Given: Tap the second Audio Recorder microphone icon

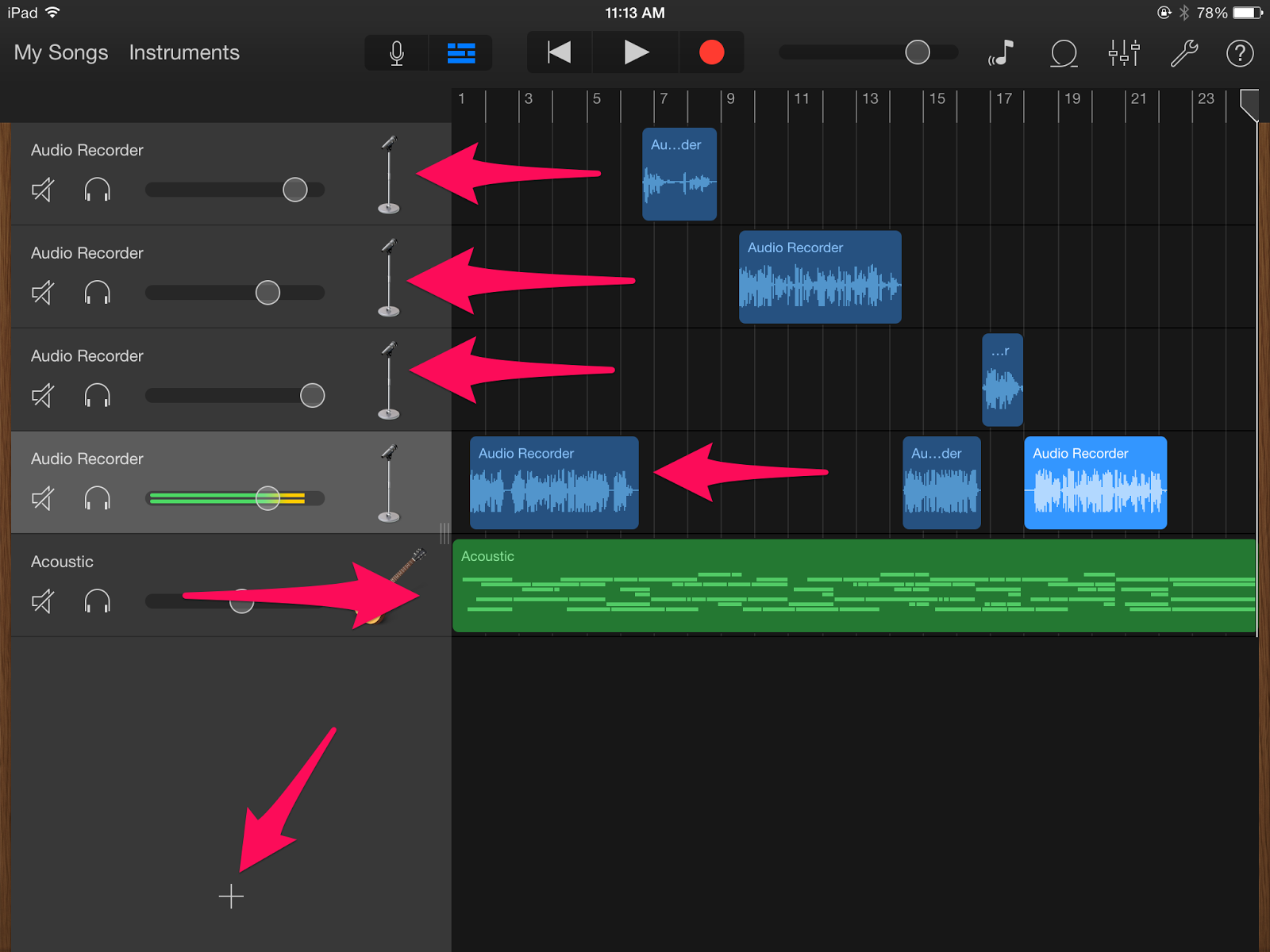Looking at the screenshot, I should [x=389, y=278].
